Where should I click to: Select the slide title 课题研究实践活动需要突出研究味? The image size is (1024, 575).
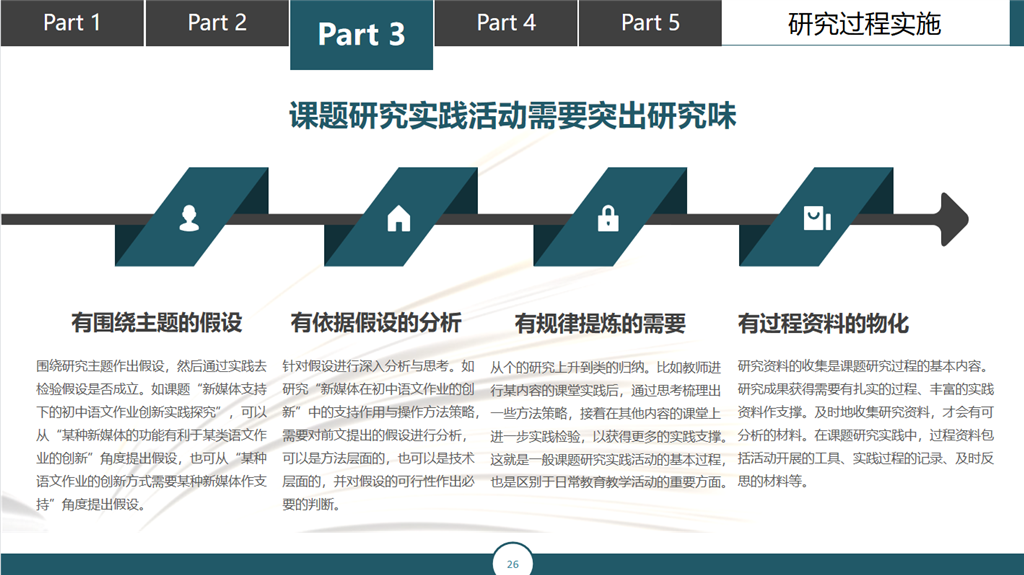point(512,116)
